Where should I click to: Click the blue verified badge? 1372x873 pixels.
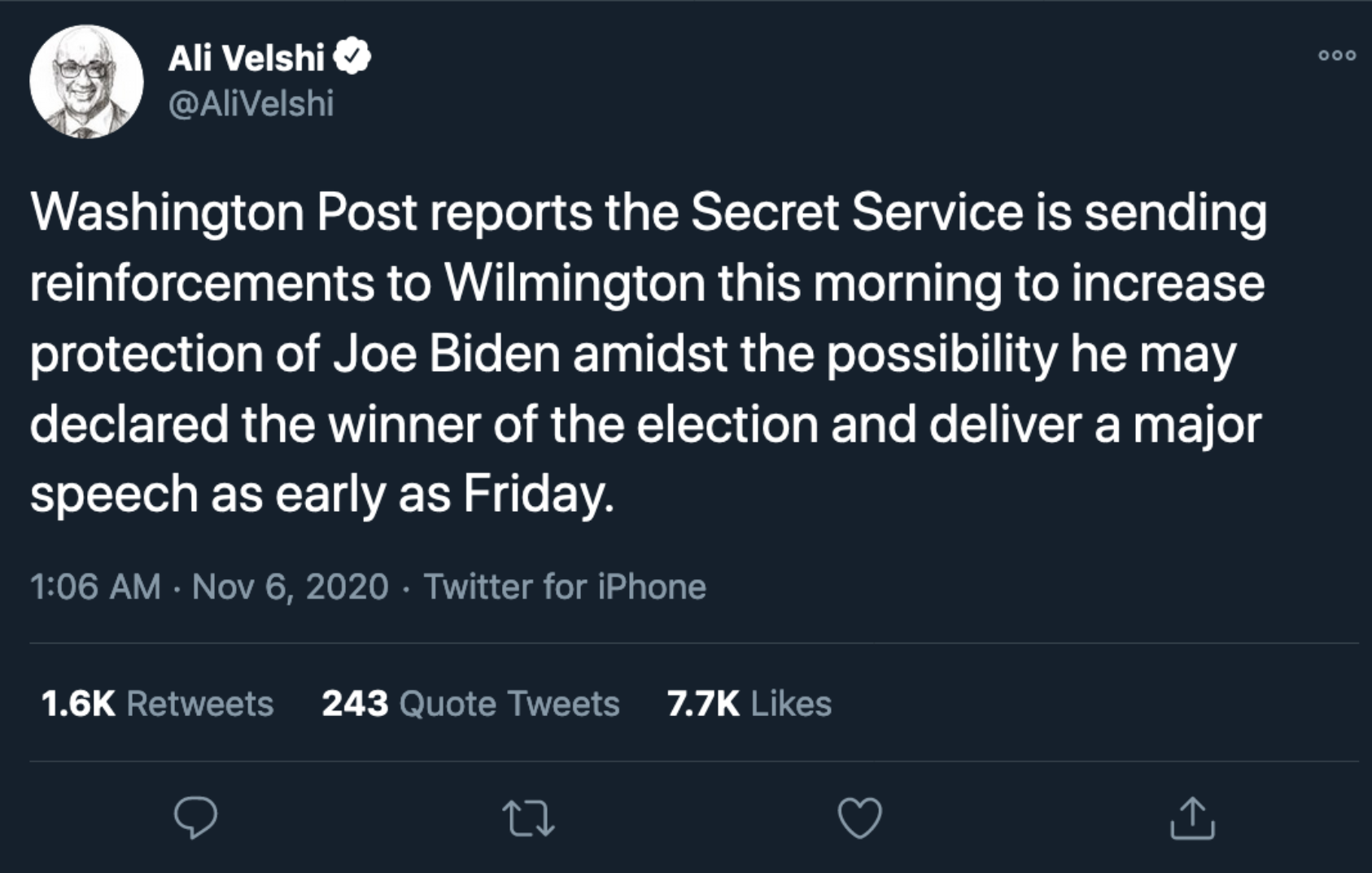[x=352, y=56]
